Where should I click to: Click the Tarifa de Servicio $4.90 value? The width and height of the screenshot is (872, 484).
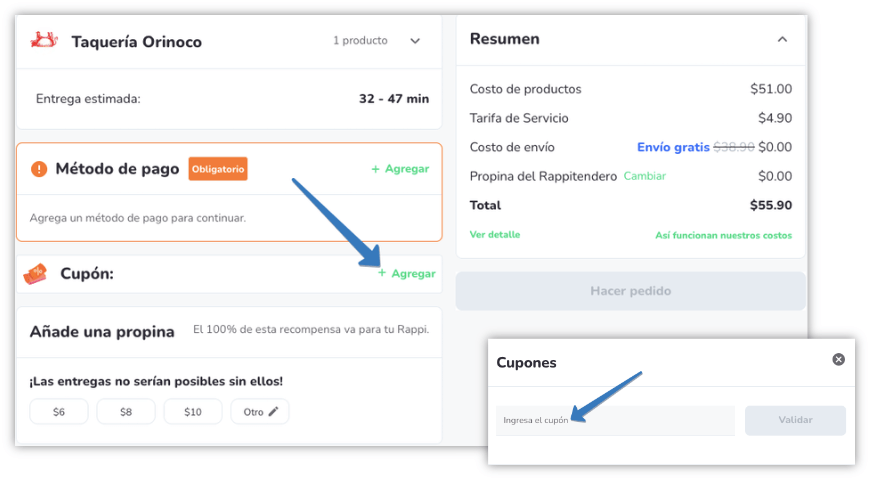[775, 118]
